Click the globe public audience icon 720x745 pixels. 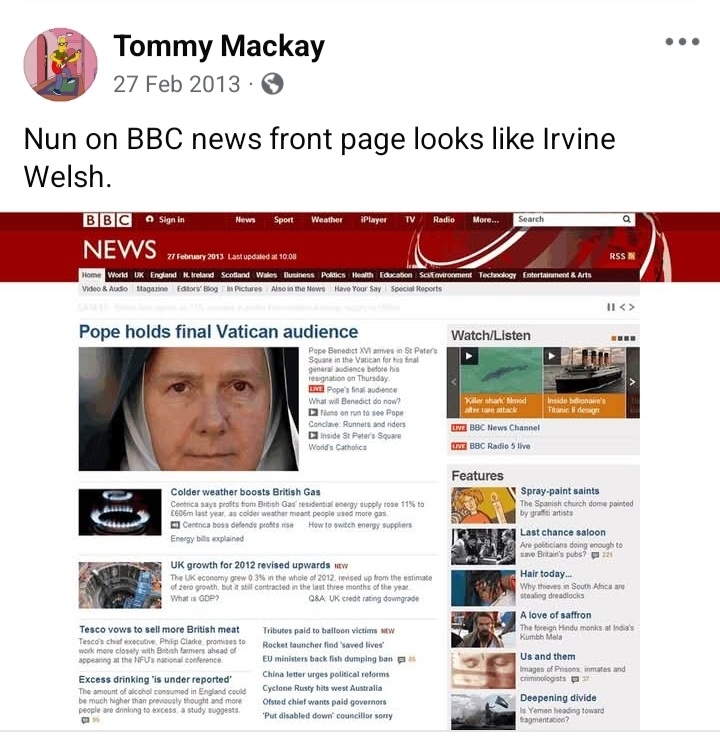tap(272, 84)
